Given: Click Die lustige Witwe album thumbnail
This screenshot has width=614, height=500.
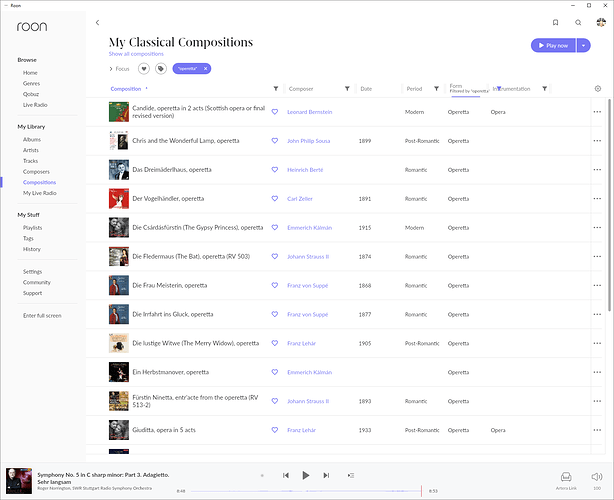Looking at the screenshot, I should [x=119, y=343].
